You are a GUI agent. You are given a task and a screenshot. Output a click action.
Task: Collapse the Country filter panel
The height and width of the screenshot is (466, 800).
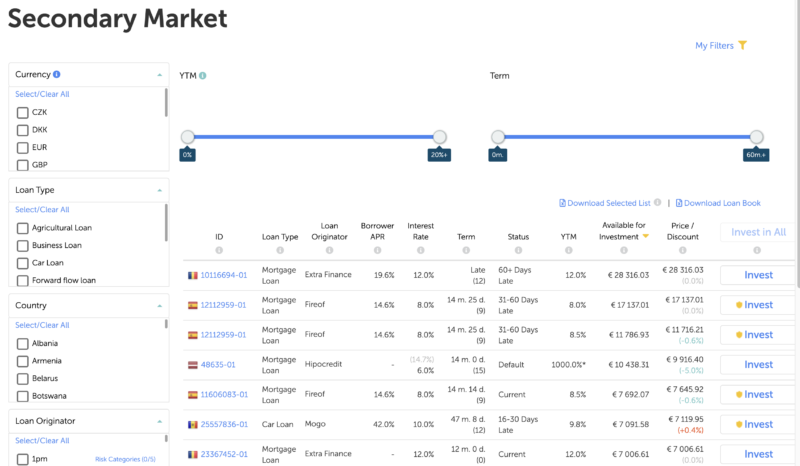click(160, 306)
